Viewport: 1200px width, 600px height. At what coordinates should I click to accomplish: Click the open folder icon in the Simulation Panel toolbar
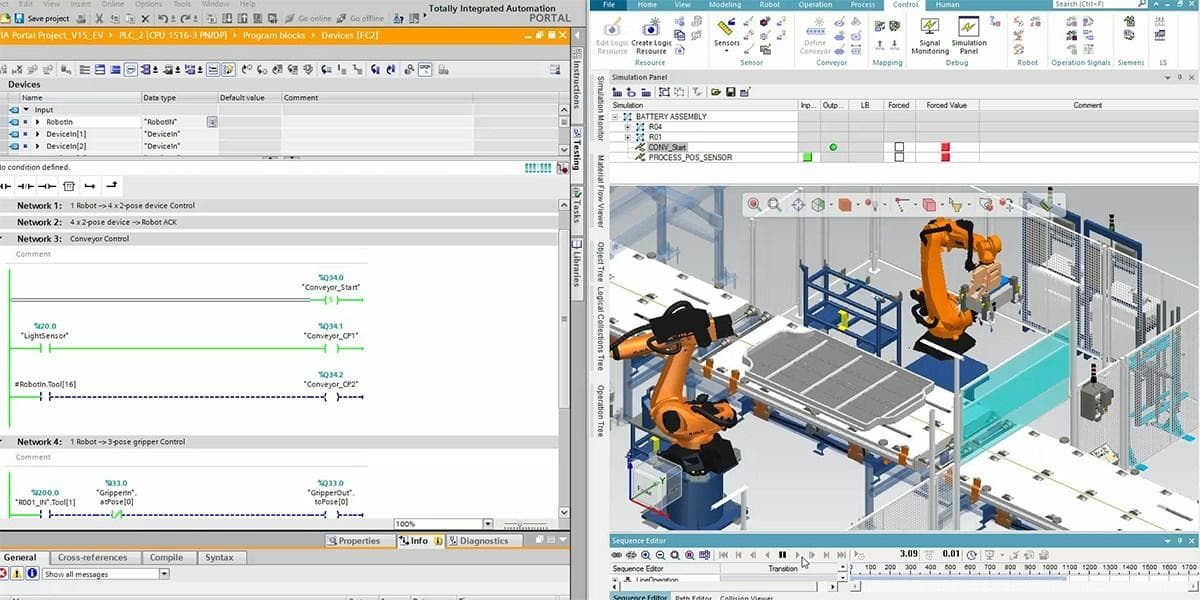716,92
